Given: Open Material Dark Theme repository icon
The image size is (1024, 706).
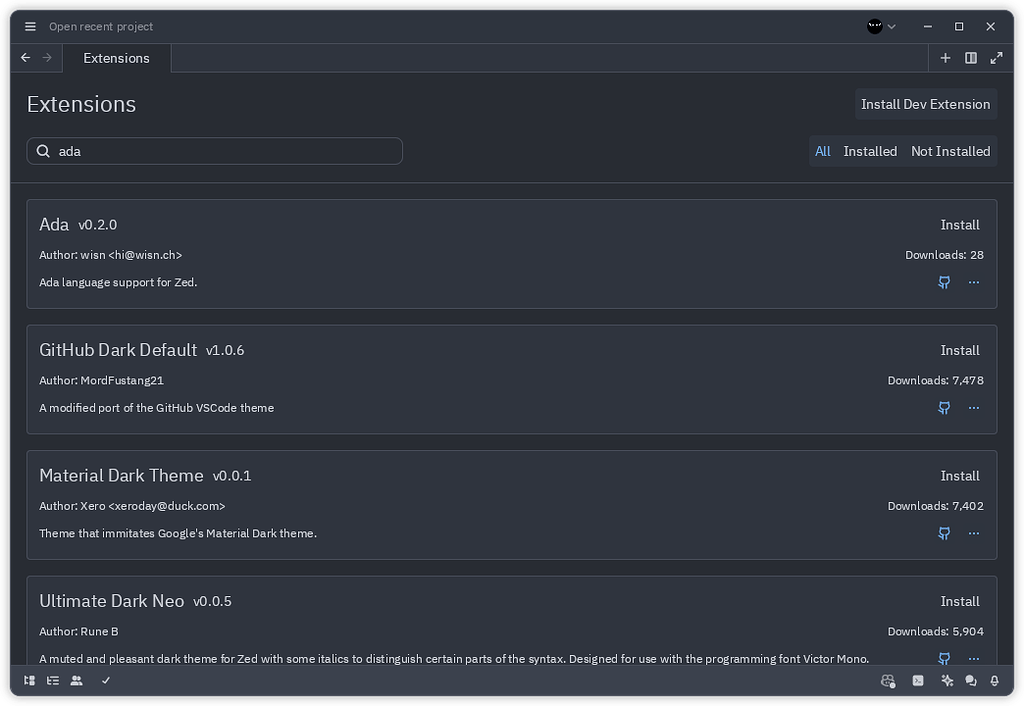Looking at the screenshot, I should pos(944,533).
